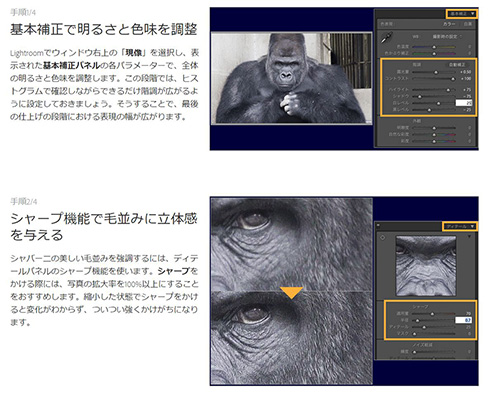Click the 適用量 value 70

tap(468, 314)
